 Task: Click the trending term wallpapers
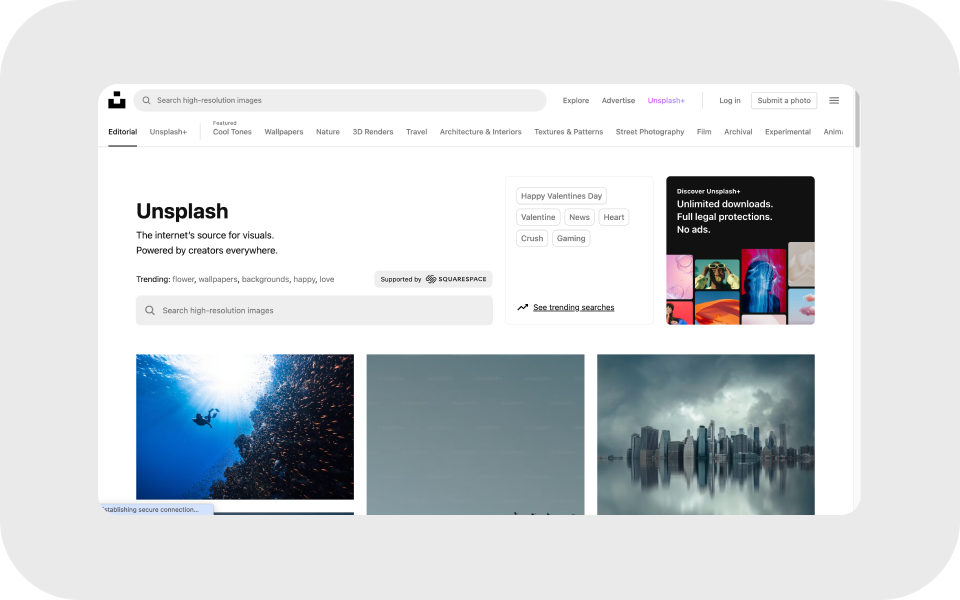(217, 279)
